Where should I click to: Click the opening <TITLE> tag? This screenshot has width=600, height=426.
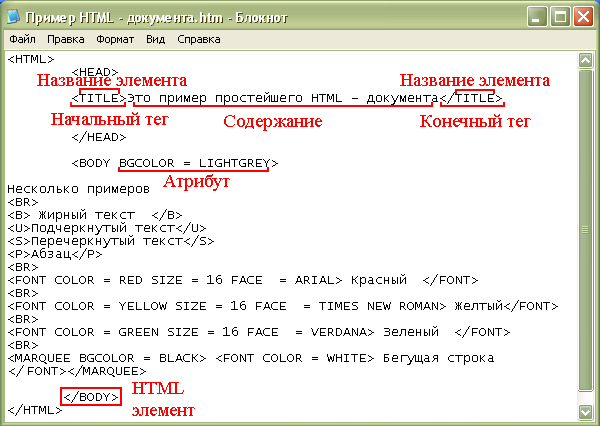point(99,98)
